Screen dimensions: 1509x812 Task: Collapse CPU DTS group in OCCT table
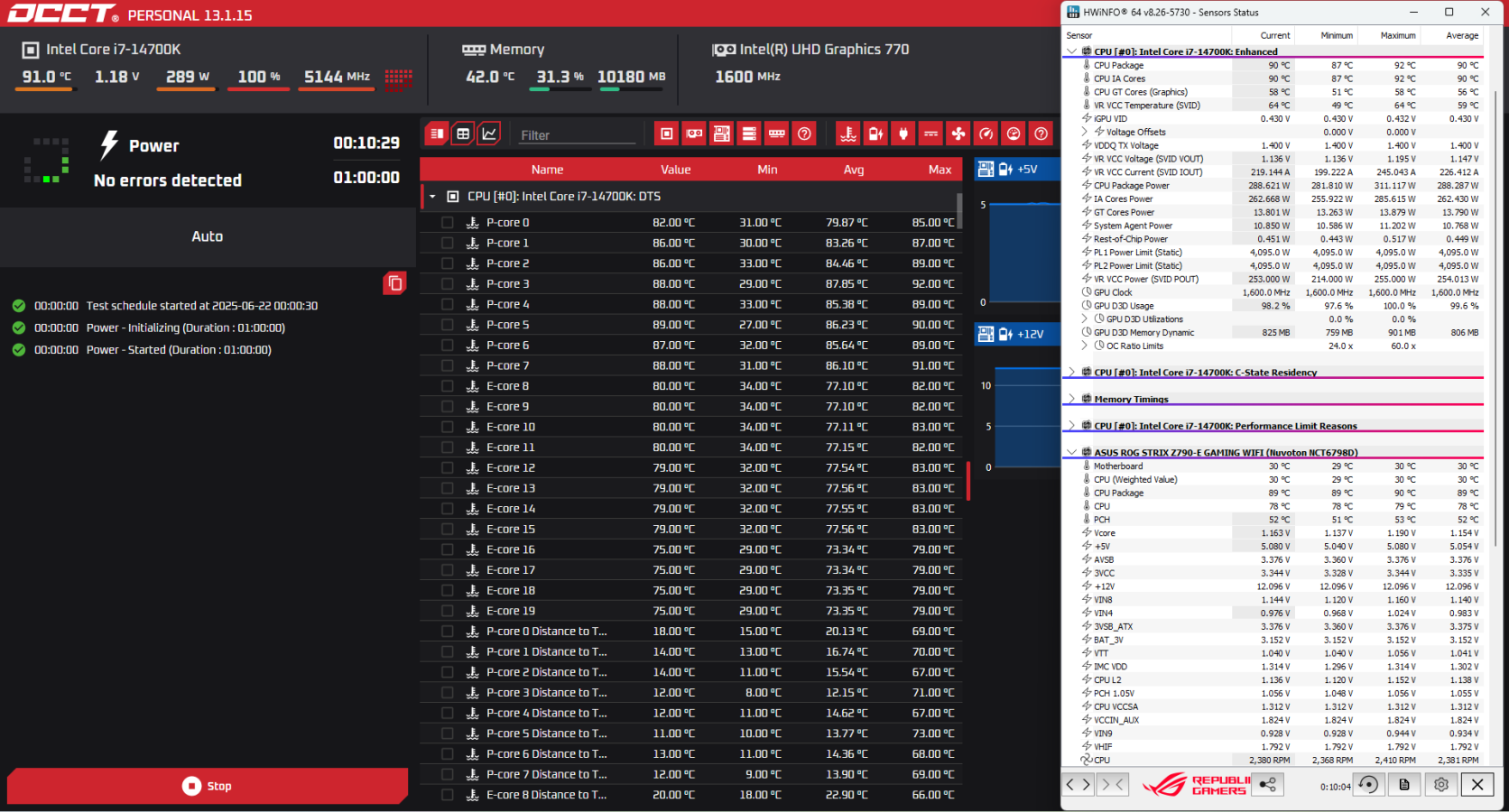point(432,197)
